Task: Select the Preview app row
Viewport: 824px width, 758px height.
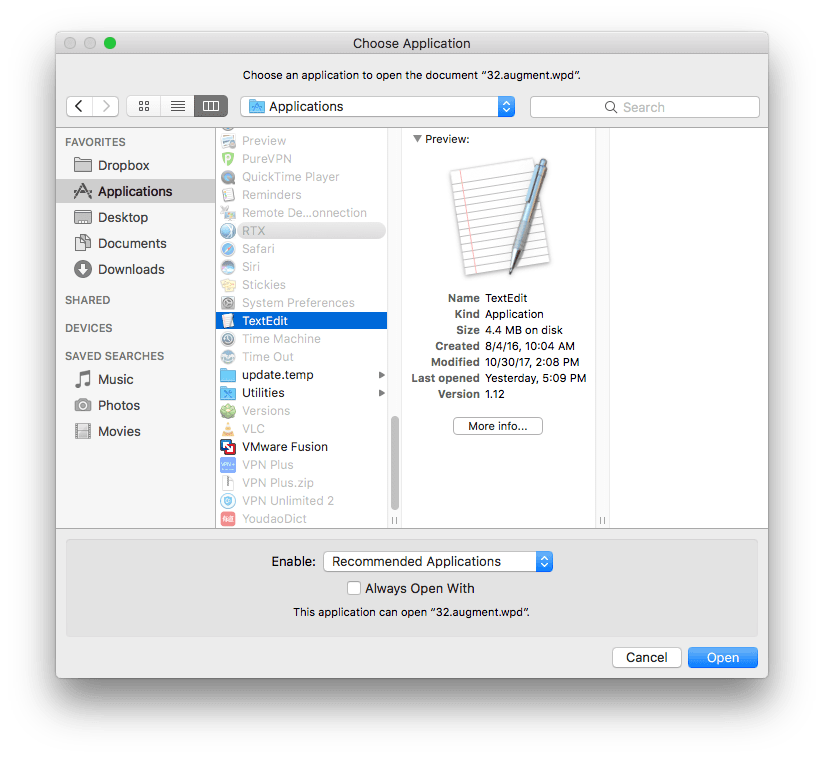Action: [302, 141]
